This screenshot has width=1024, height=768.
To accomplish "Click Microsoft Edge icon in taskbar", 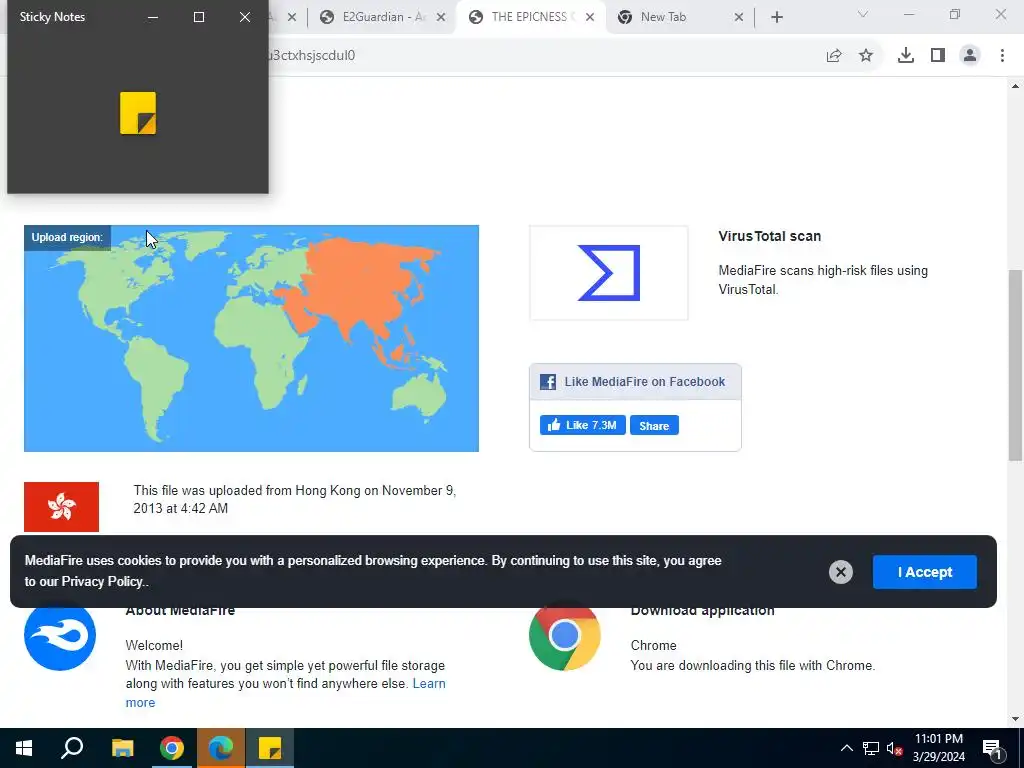I will pyautogui.click(x=221, y=748).
